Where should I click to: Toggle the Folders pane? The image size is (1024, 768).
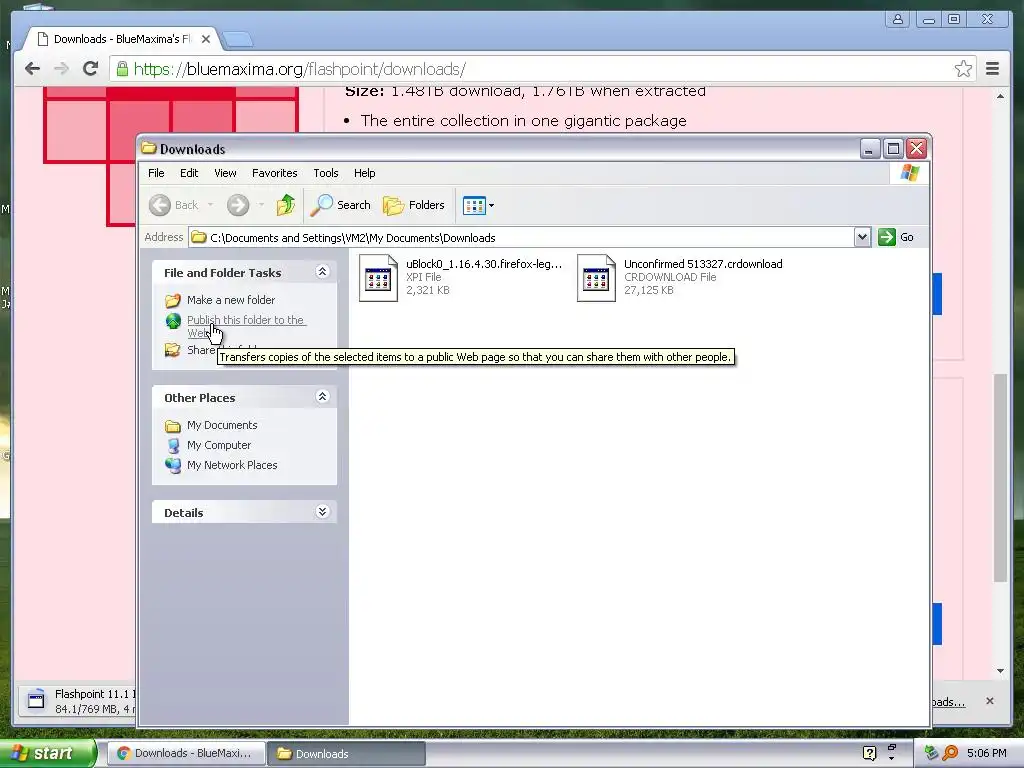[413, 205]
